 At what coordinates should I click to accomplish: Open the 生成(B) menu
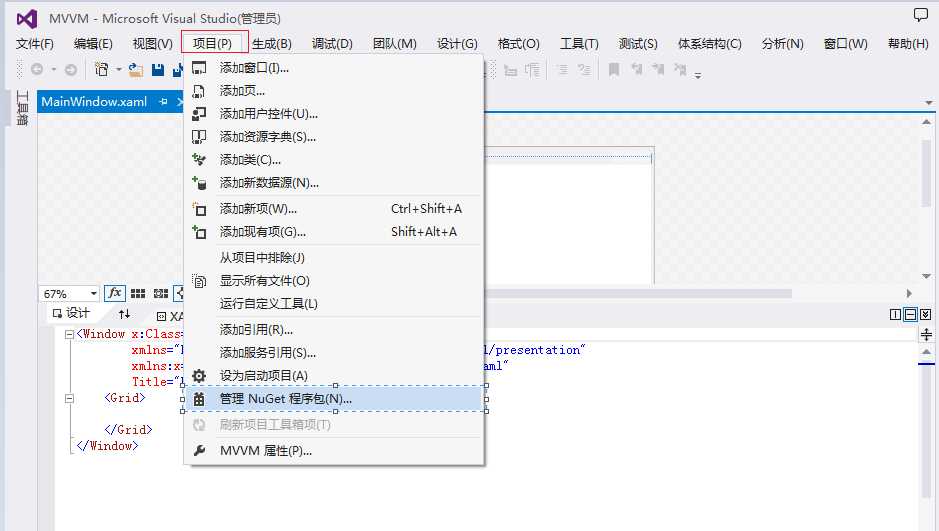coord(272,44)
